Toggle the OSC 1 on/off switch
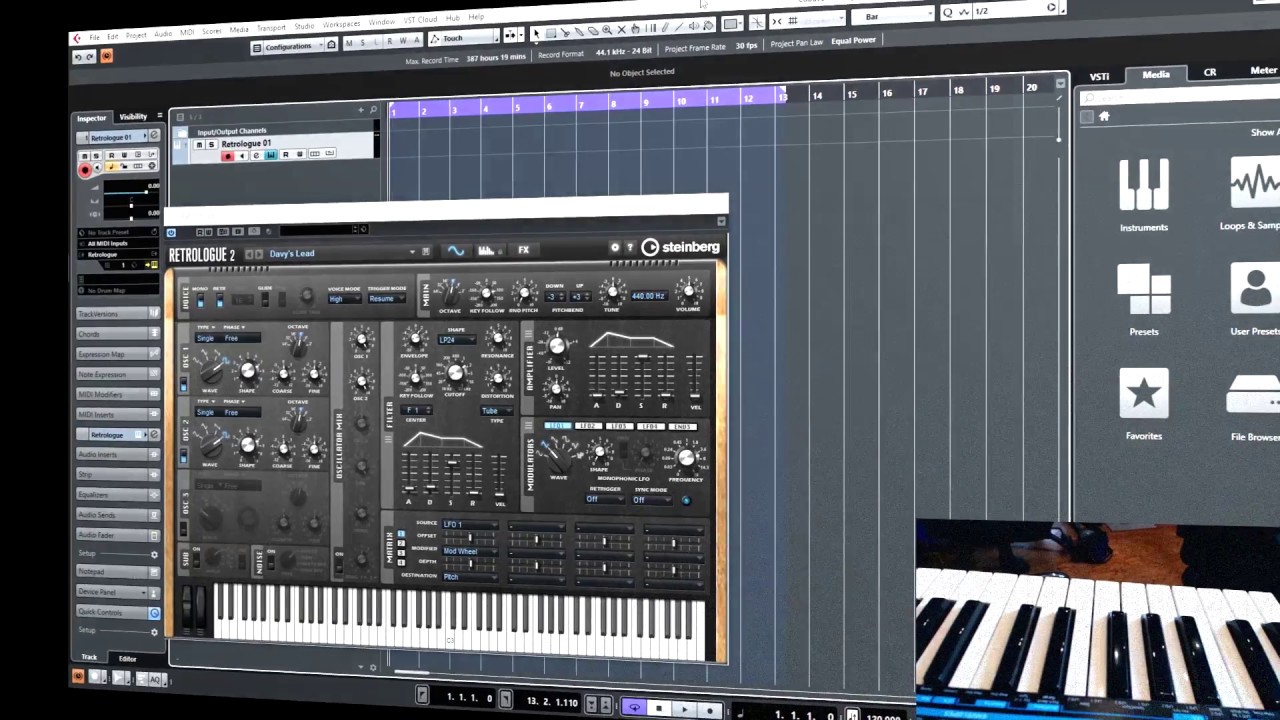The image size is (1280, 720). point(183,383)
